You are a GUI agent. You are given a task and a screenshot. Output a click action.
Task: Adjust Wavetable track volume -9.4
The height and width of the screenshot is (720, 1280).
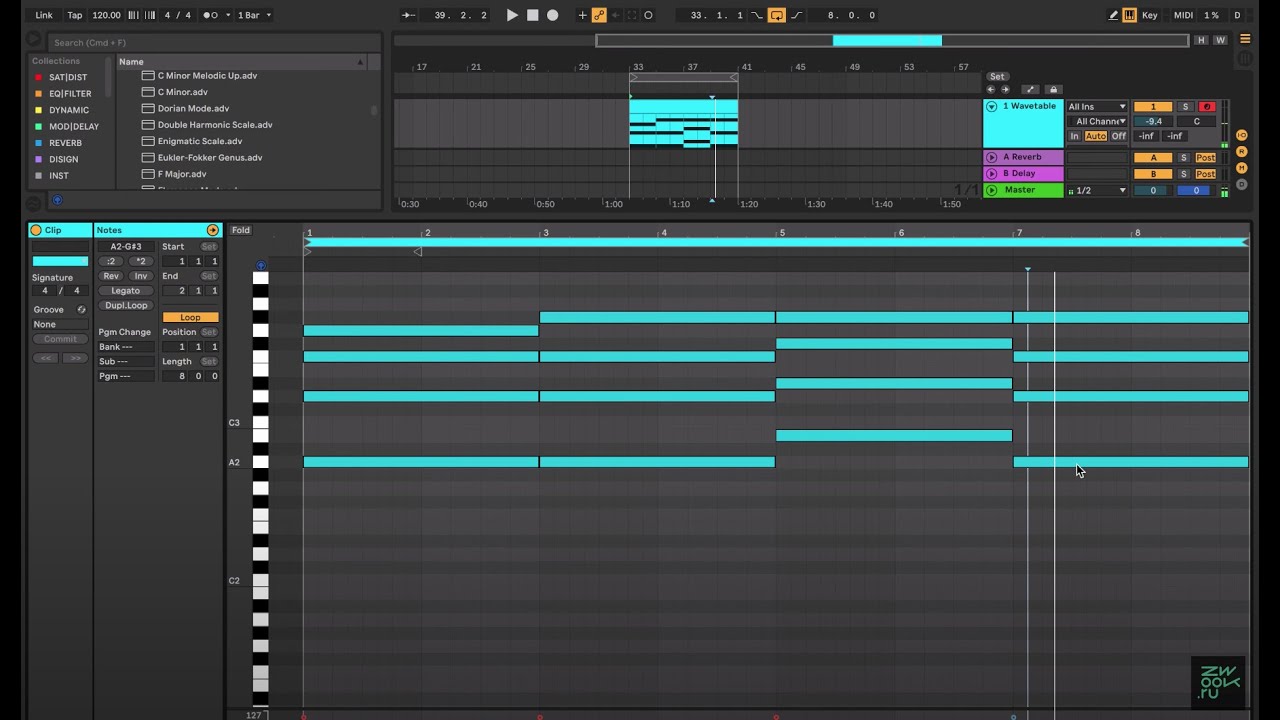(x=1153, y=121)
